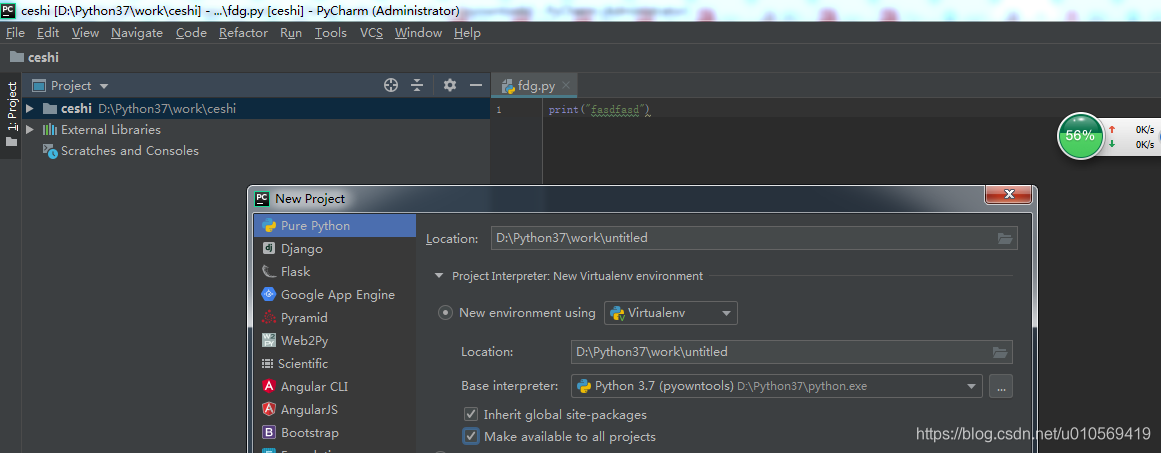Select Flask project type

click(x=335, y=272)
